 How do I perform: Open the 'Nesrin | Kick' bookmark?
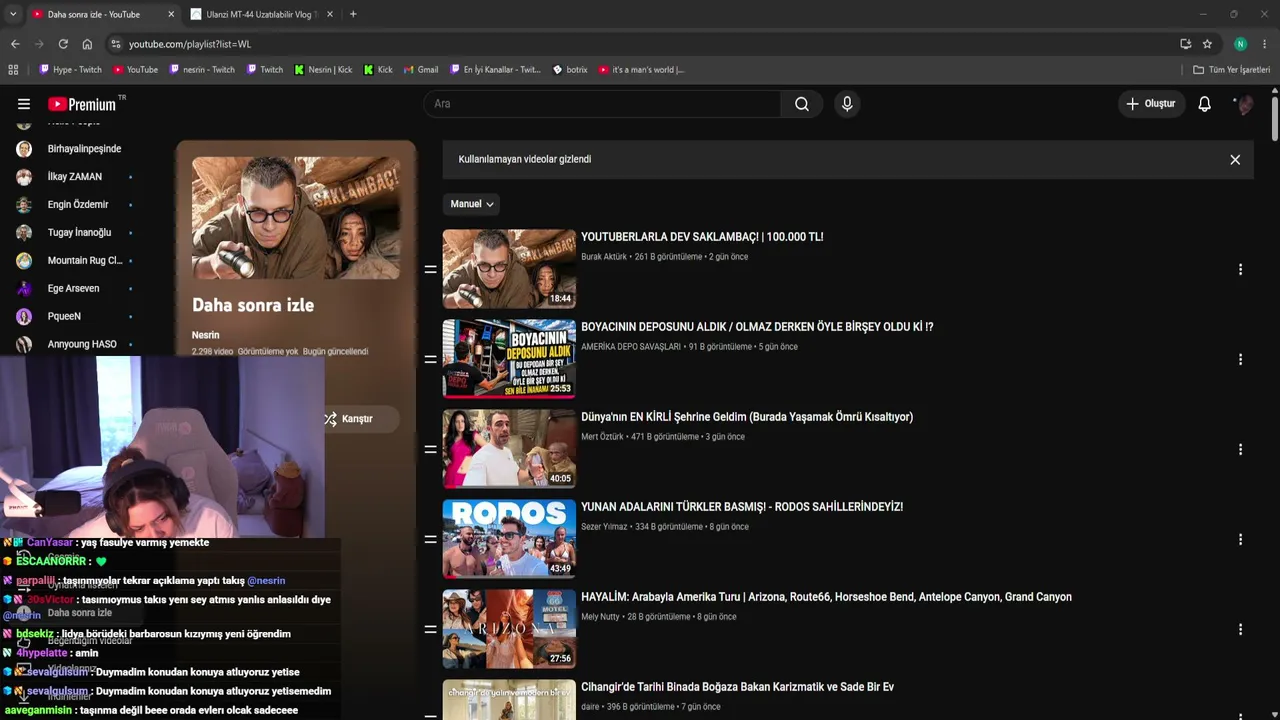coord(323,70)
